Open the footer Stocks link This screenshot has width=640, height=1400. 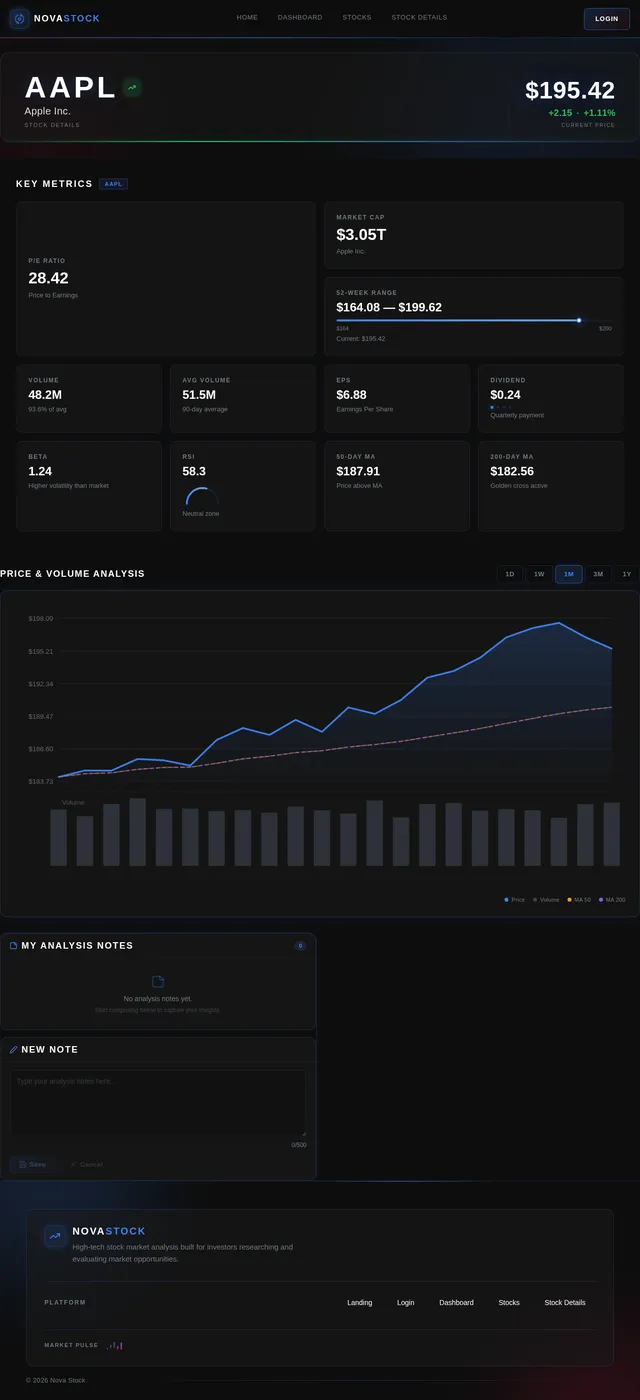pyautogui.click(x=509, y=1303)
